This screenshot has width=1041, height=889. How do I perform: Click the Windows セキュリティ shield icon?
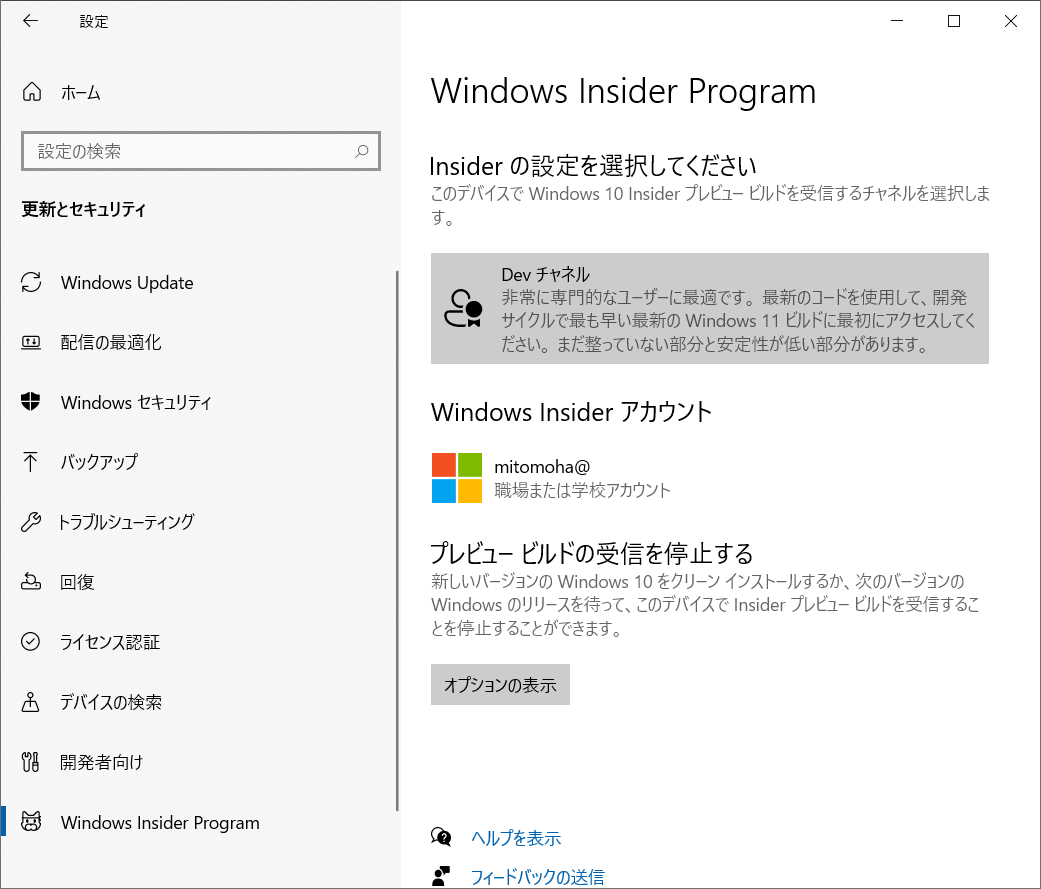coord(31,402)
